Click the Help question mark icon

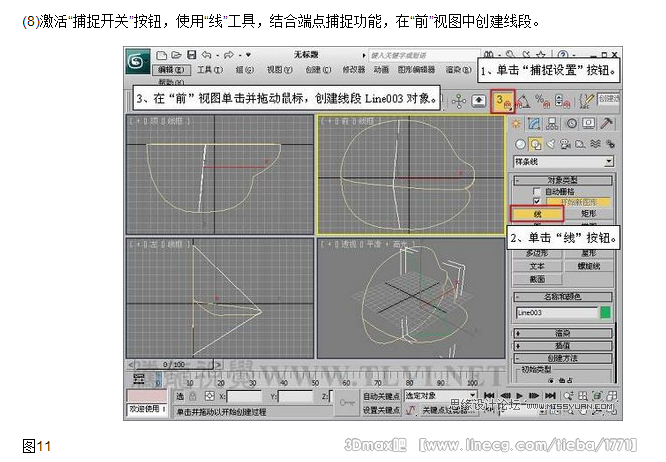563,54
